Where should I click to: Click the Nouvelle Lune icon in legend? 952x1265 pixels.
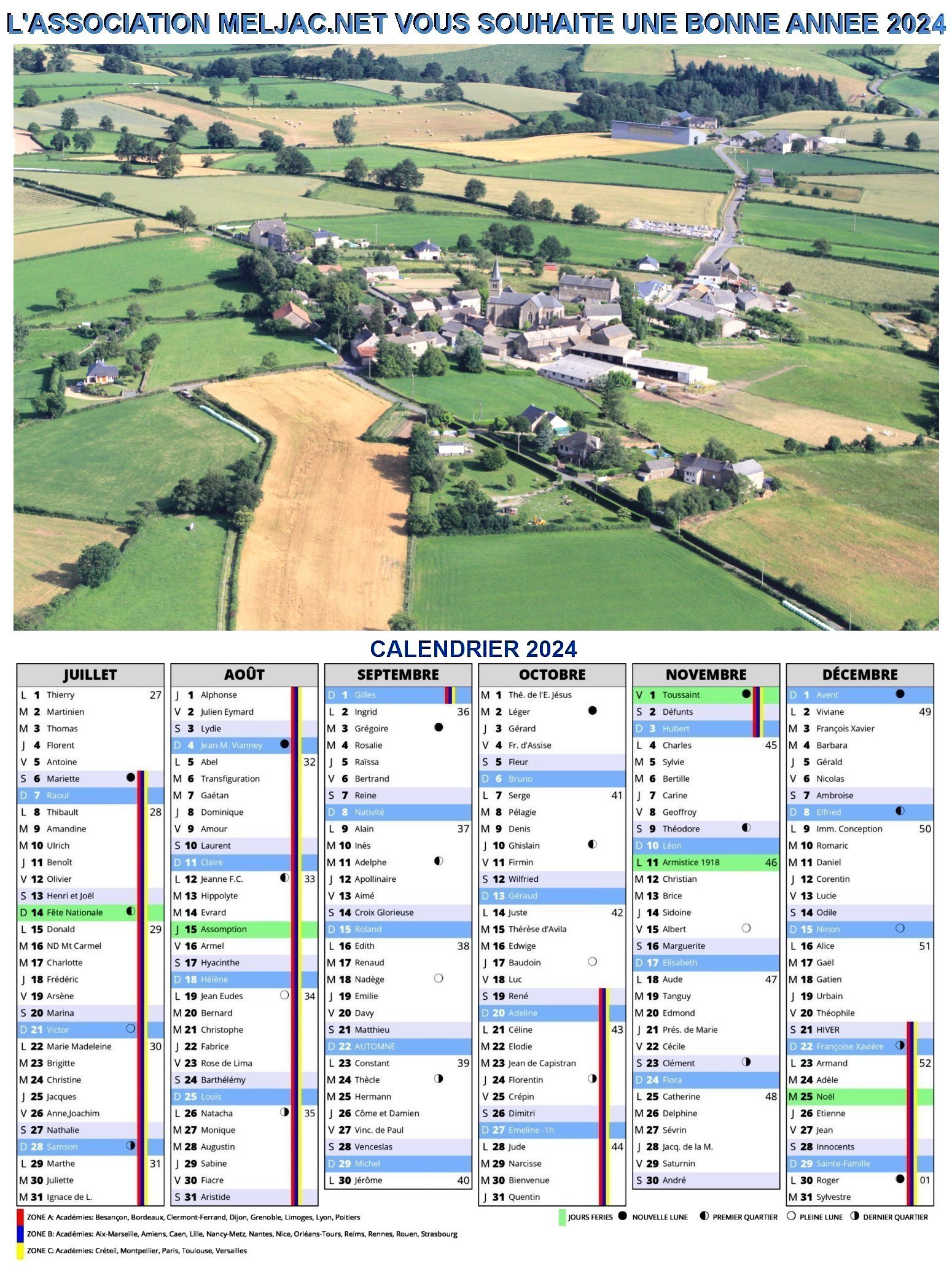pos(622,1216)
